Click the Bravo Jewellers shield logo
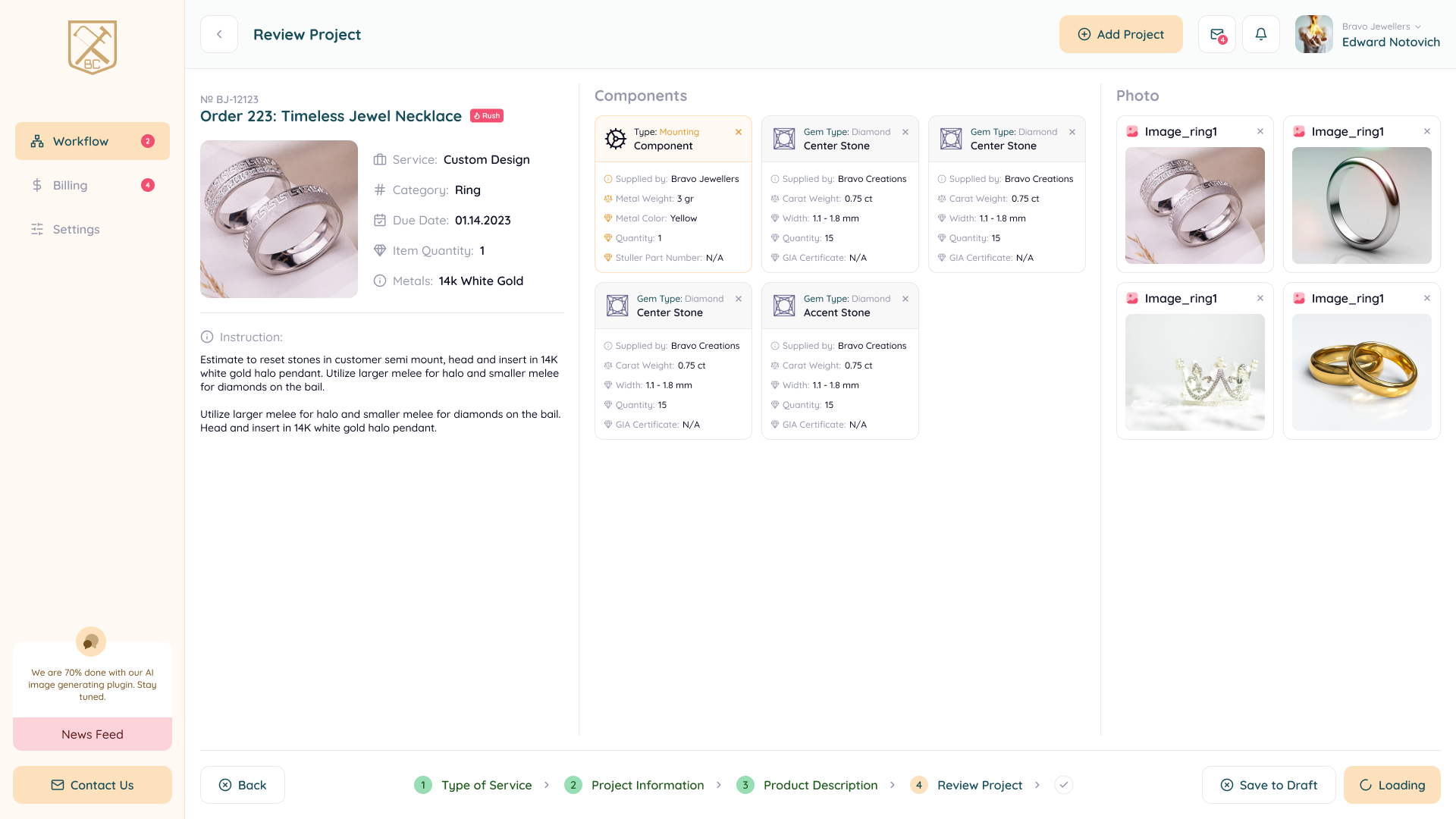 [93, 47]
